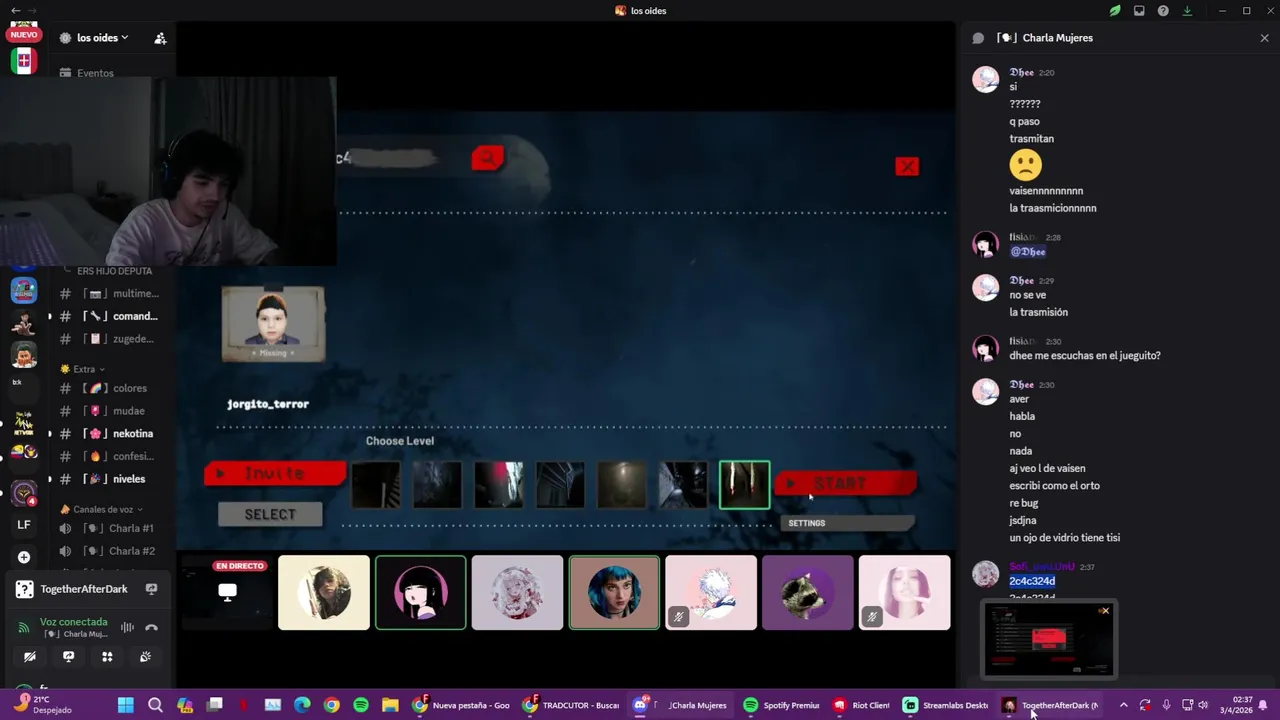Image resolution: width=1280 pixels, height=720 pixels.
Task: Collapse the Canales de voz category
Action: (x=102, y=509)
